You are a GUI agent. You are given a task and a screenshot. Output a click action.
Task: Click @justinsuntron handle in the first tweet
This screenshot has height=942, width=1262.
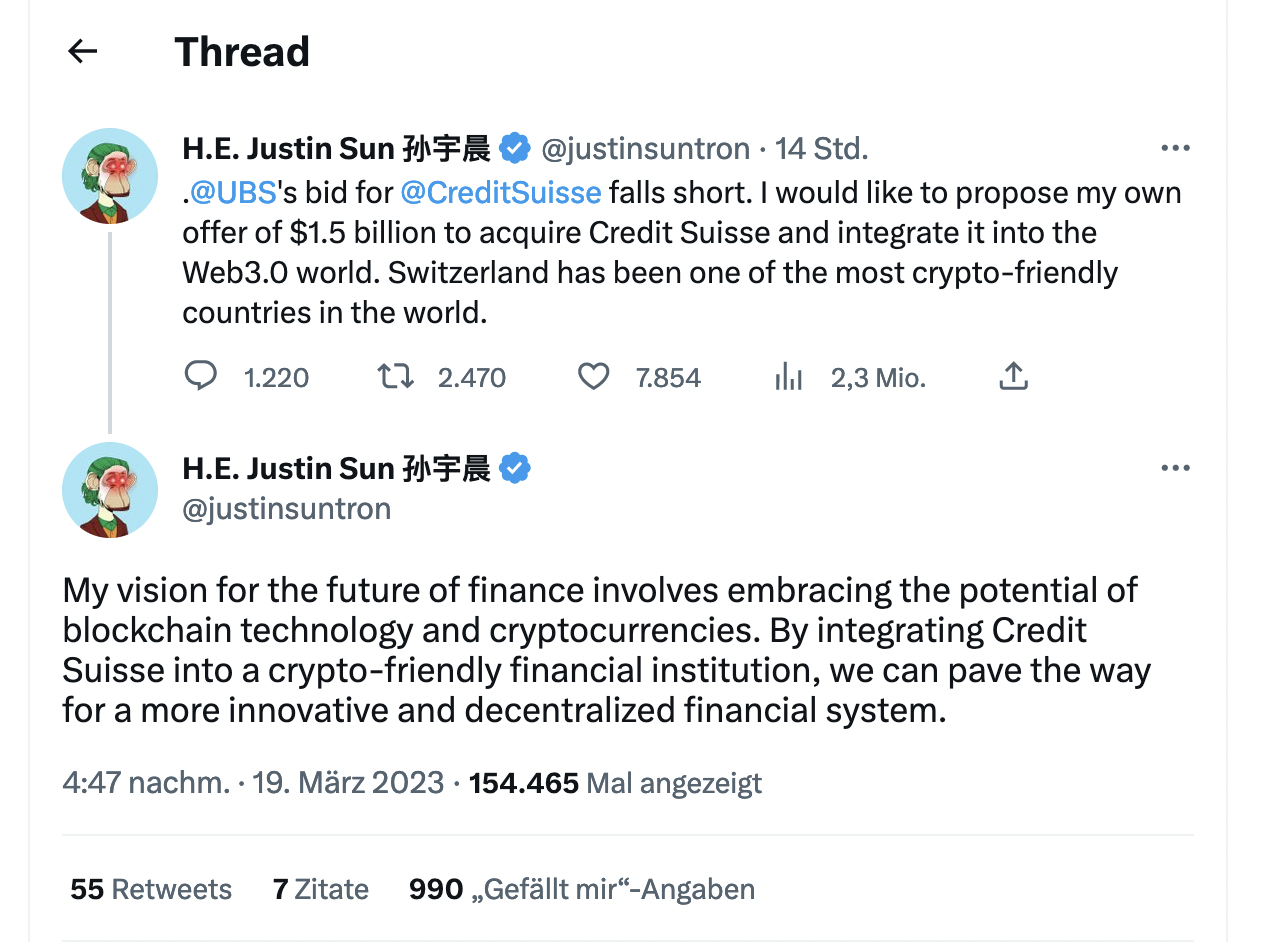point(645,149)
